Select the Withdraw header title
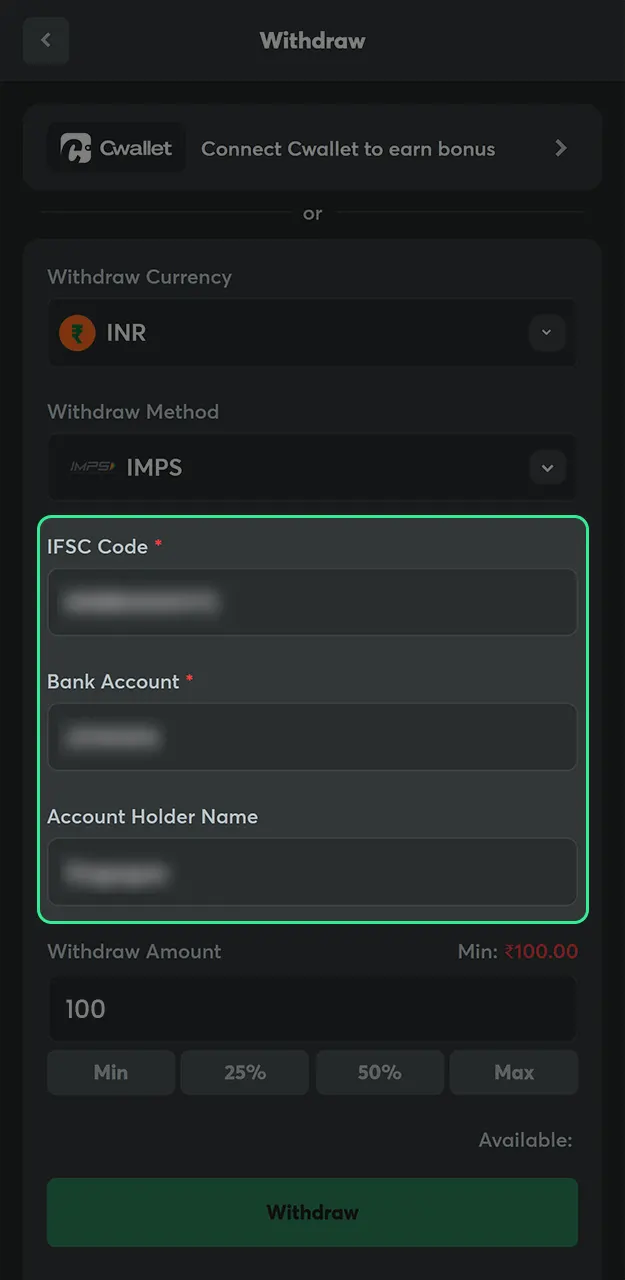The height and width of the screenshot is (1280, 625). tap(312, 40)
